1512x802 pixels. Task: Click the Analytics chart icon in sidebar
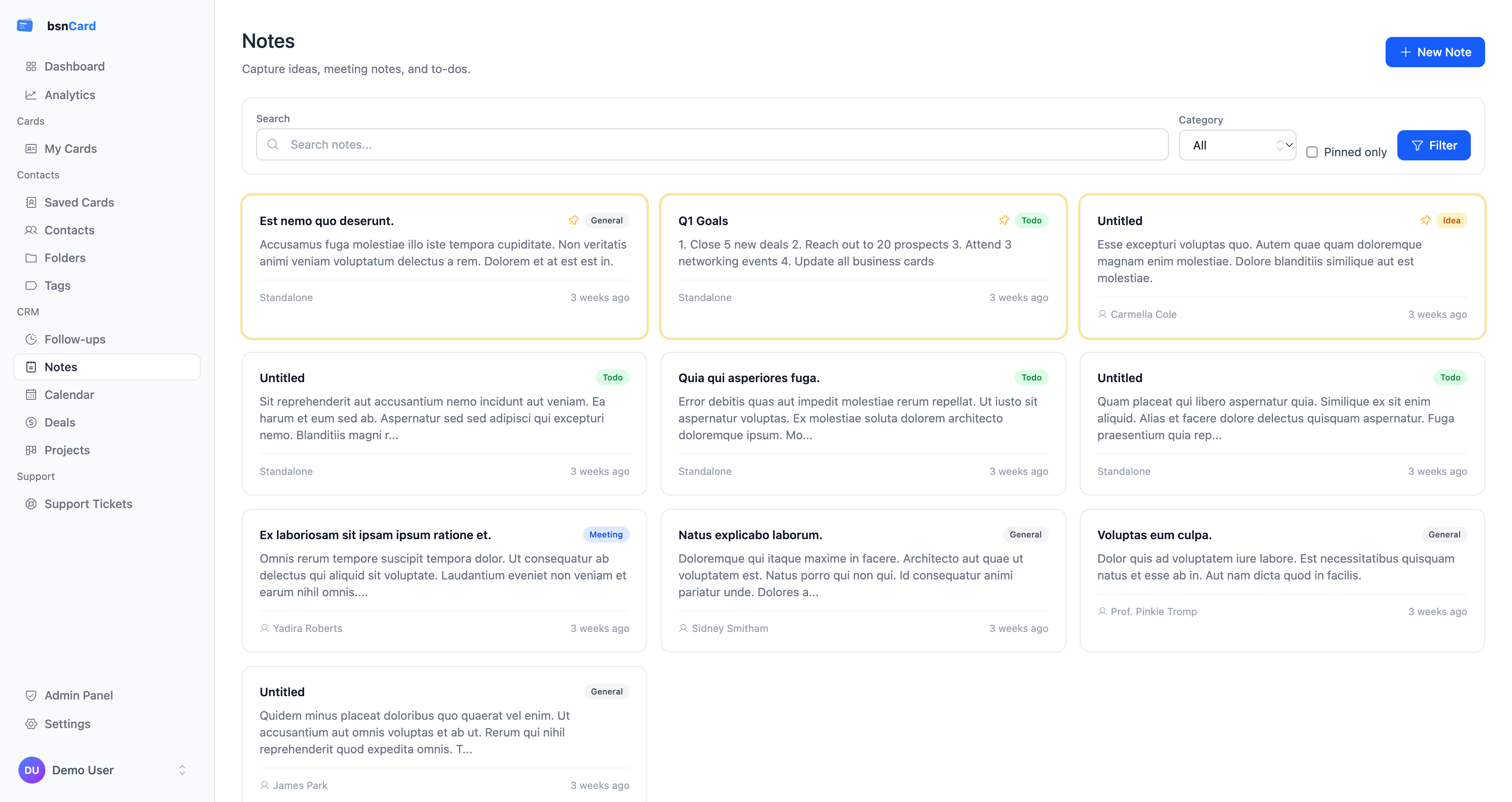point(31,95)
